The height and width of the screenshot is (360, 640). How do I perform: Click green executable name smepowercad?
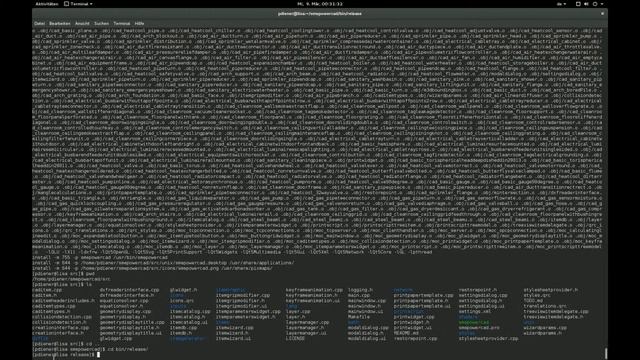pos(473,322)
